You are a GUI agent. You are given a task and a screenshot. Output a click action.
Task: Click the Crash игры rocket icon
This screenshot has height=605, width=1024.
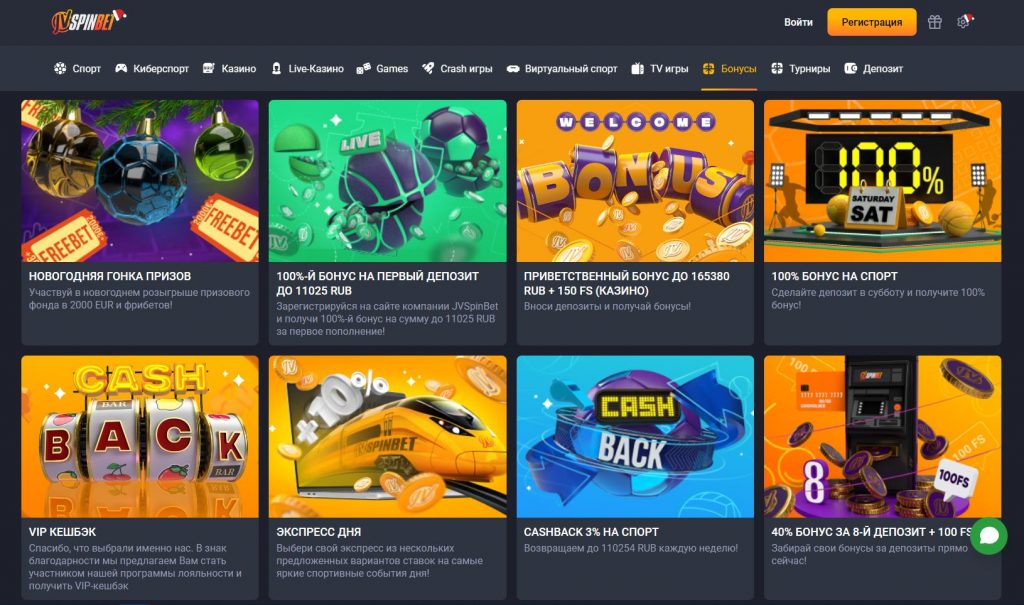tap(428, 68)
